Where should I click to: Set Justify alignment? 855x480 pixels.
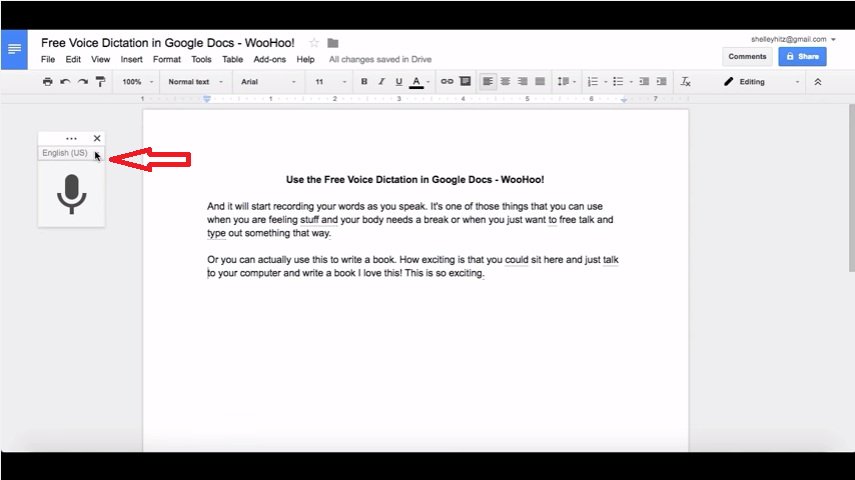(x=540, y=82)
